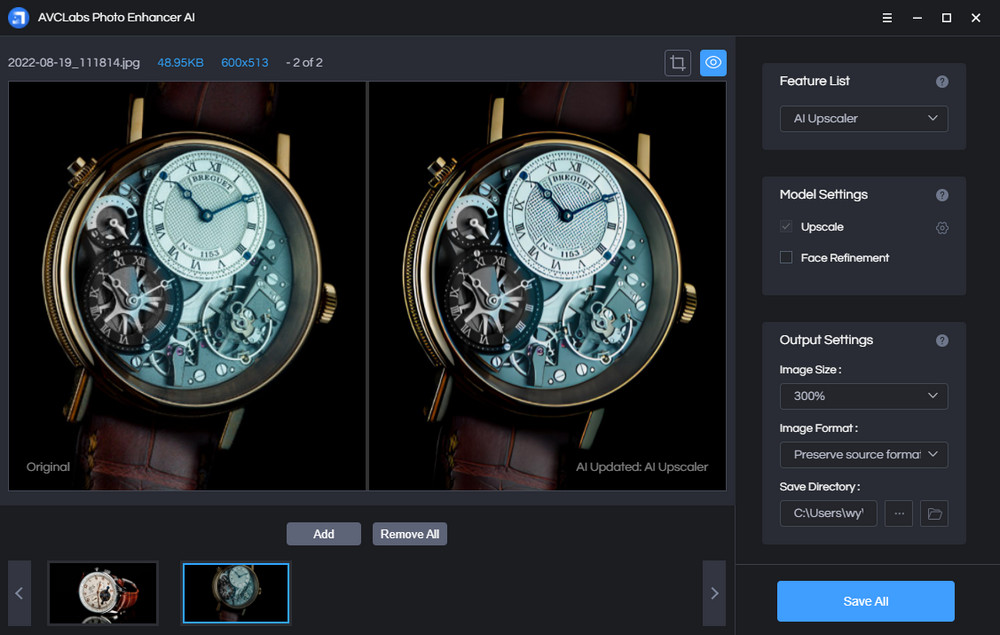Image resolution: width=1000 pixels, height=635 pixels.
Task: Click the Original image preview pane
Action: click(x=187, y=286)
